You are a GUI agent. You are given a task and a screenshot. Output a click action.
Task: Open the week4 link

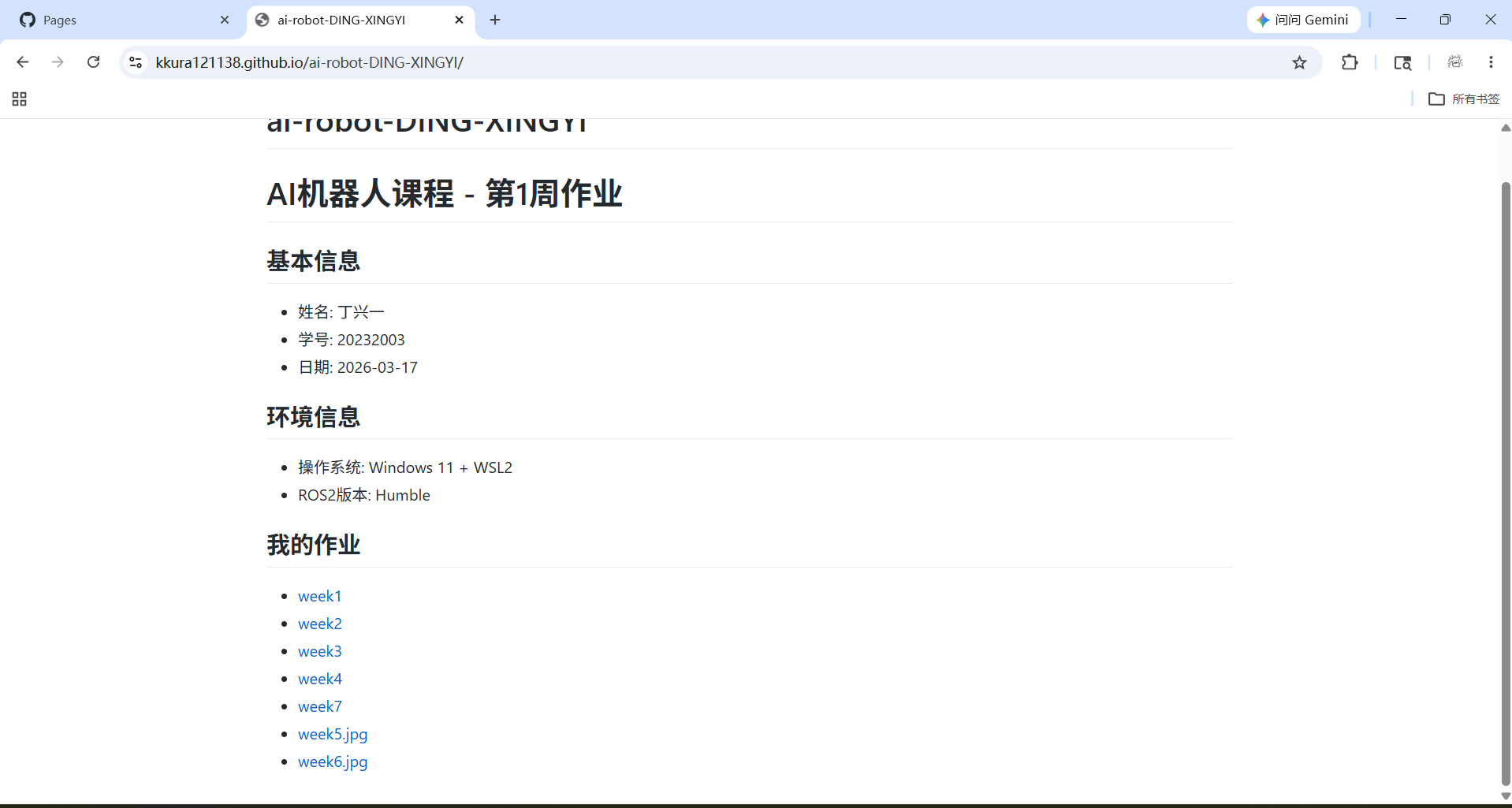[x=320, y=680]
